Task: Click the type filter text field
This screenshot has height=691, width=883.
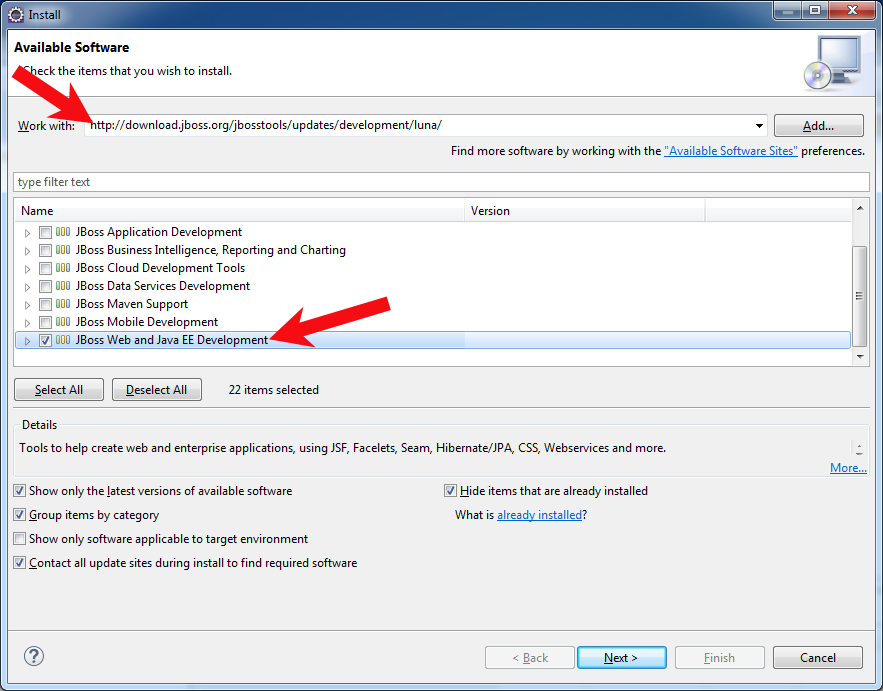Action: pos(441,182)
